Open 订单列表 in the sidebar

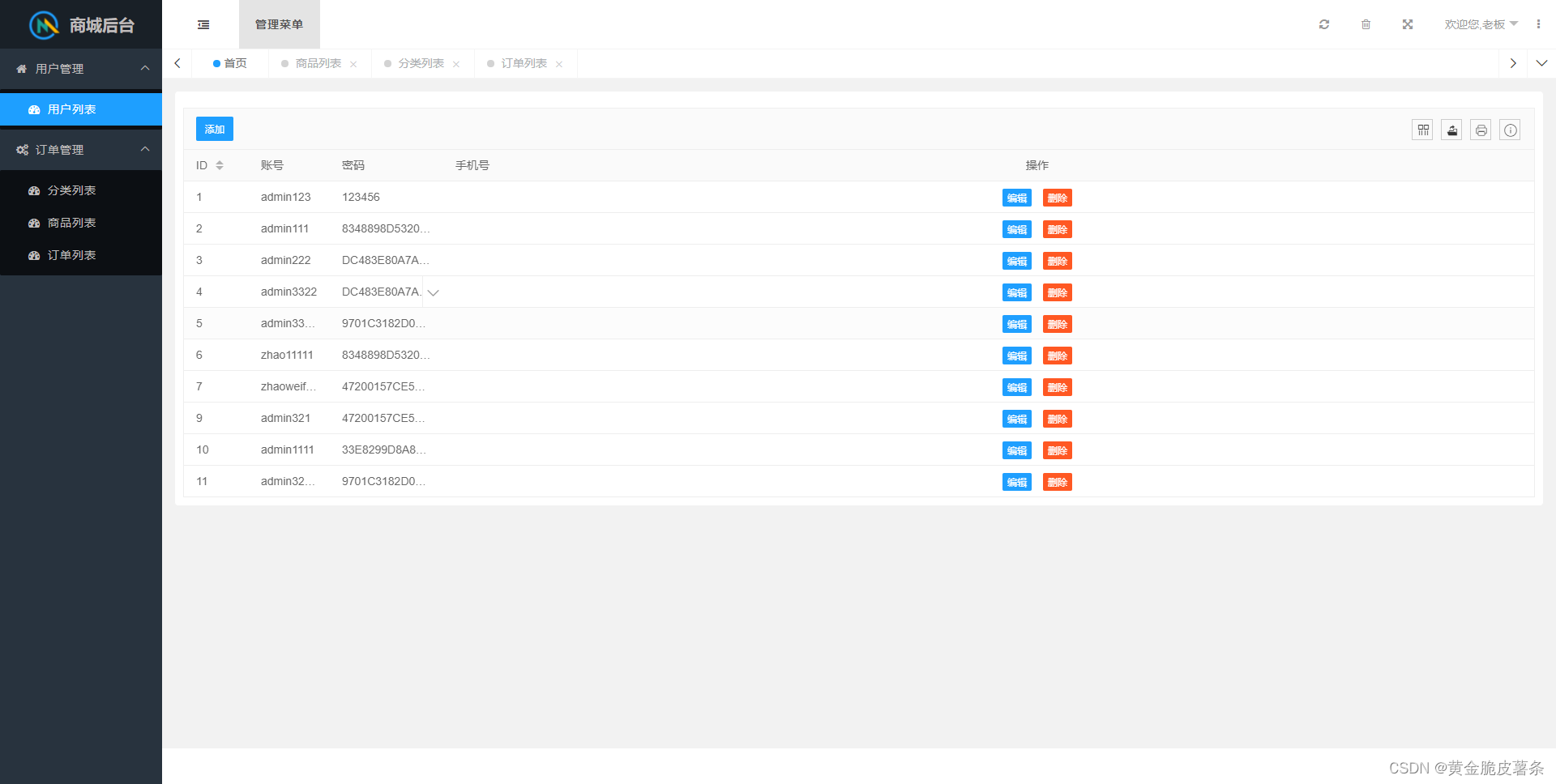[81, 255]
